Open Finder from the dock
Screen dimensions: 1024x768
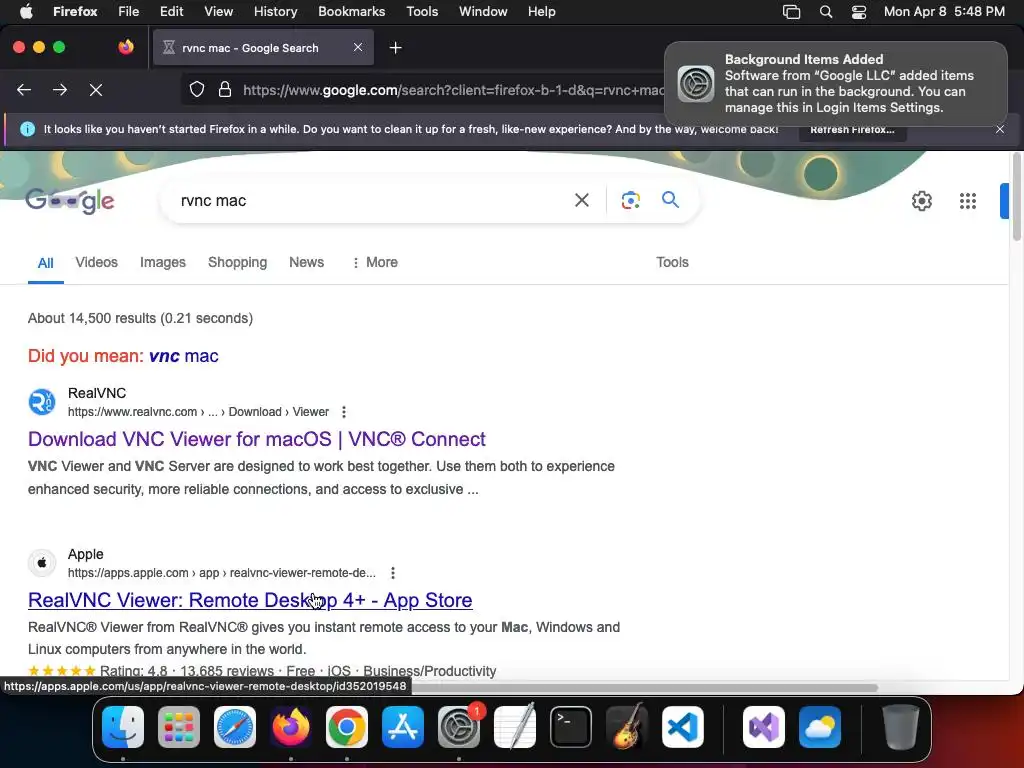pyautogui.click(x=123, y=727)
